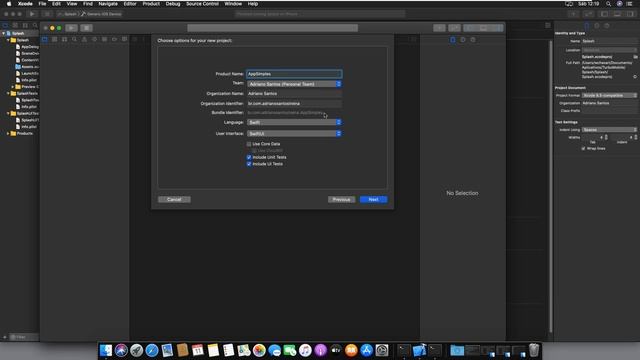640x360 pixels.
Task: Select Assets.xcassets in navigator
Action: (27, 67)
